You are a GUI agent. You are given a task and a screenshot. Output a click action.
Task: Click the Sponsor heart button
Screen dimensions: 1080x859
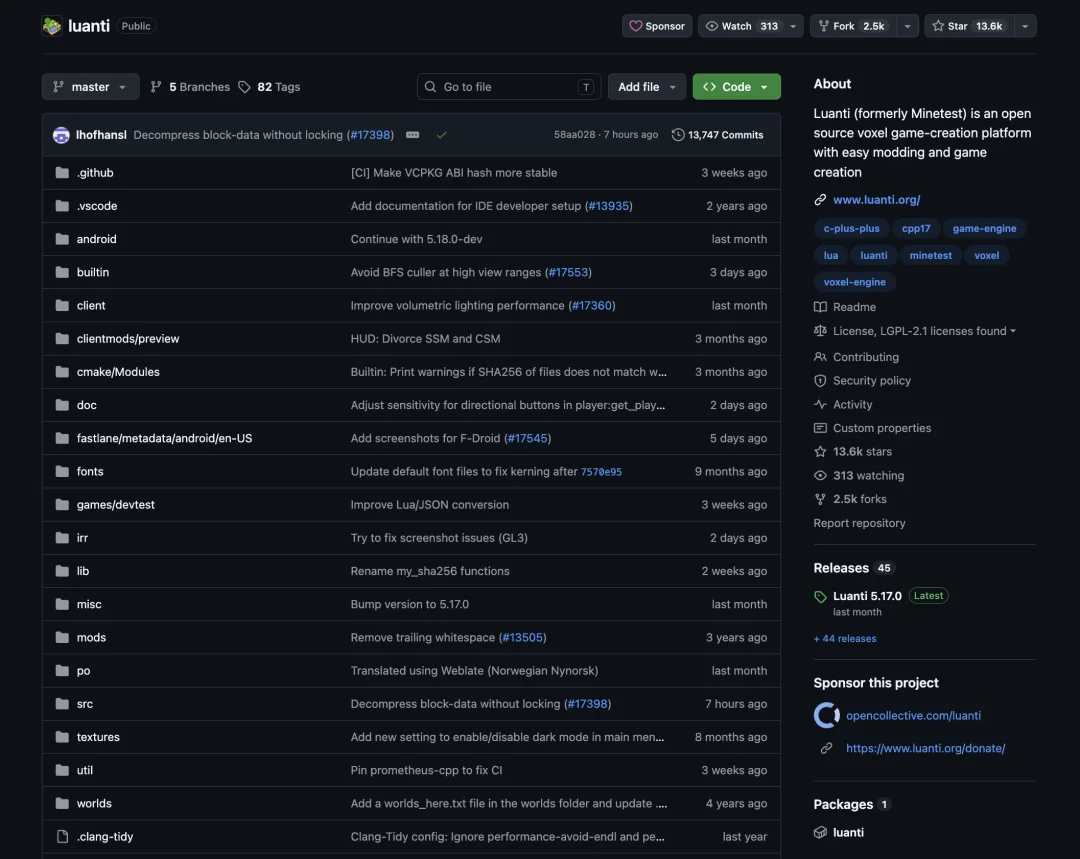click(657, 26)
